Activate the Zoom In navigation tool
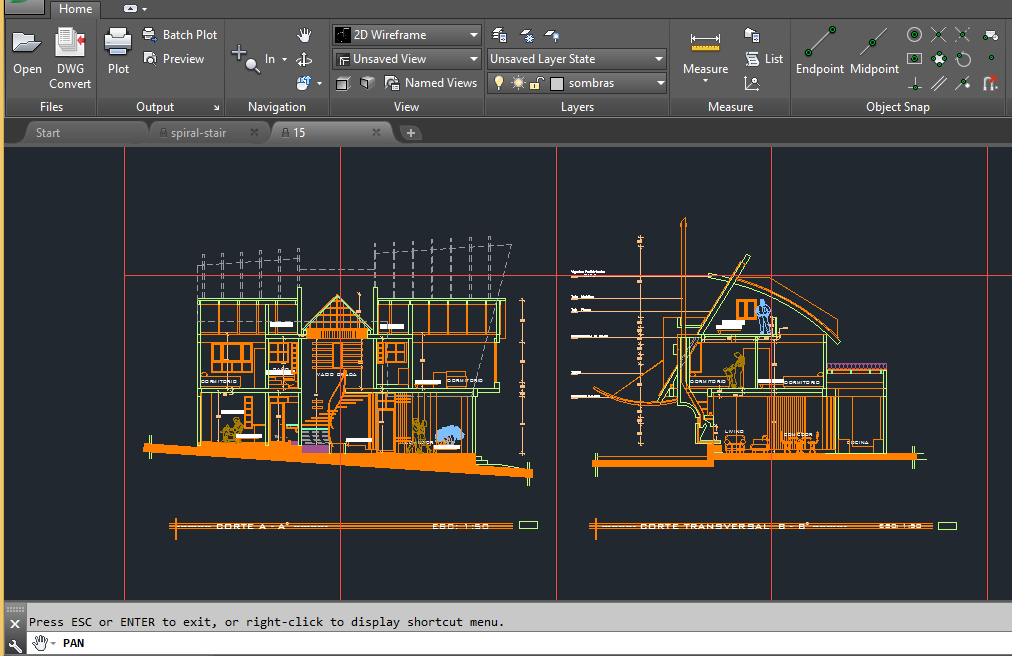The height and width of the screenshot is (656, 1012). click(246, 58)
